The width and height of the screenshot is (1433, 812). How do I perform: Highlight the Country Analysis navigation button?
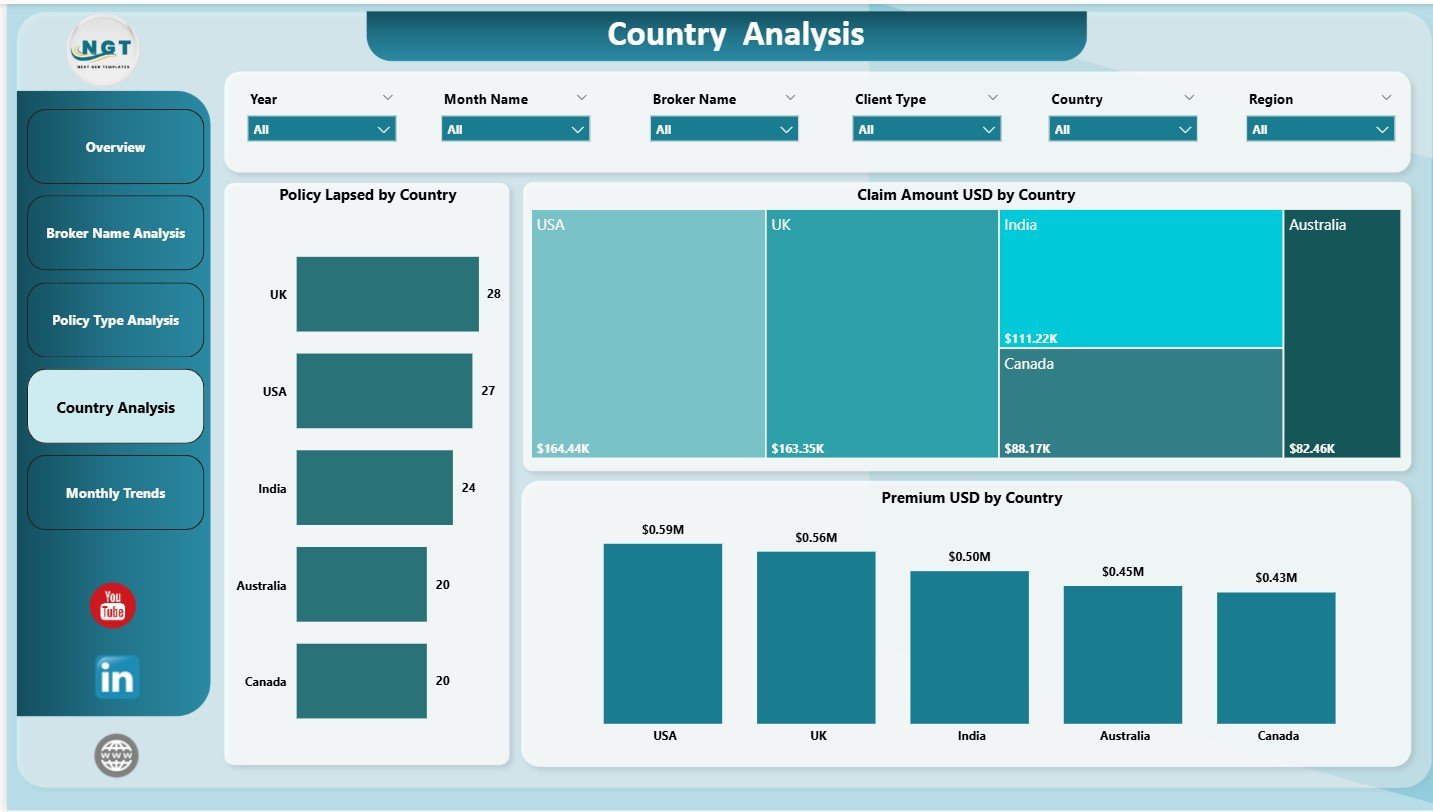click(115, 406)
